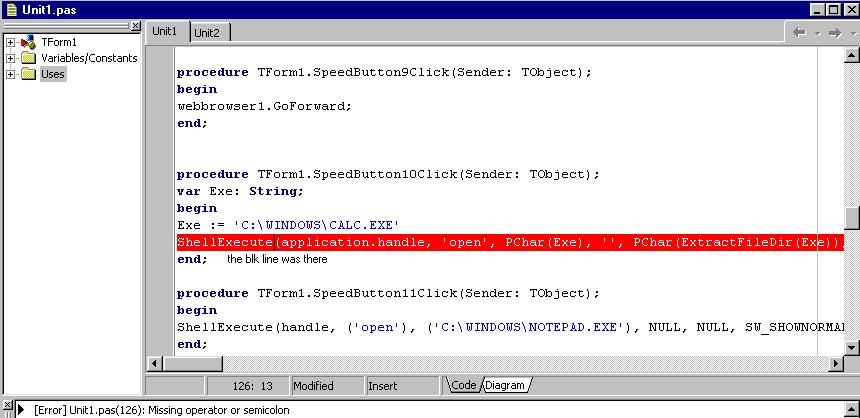Expand the Variables/Constants node
Viewport: 860px width, 418px height.
coord(11,58)
